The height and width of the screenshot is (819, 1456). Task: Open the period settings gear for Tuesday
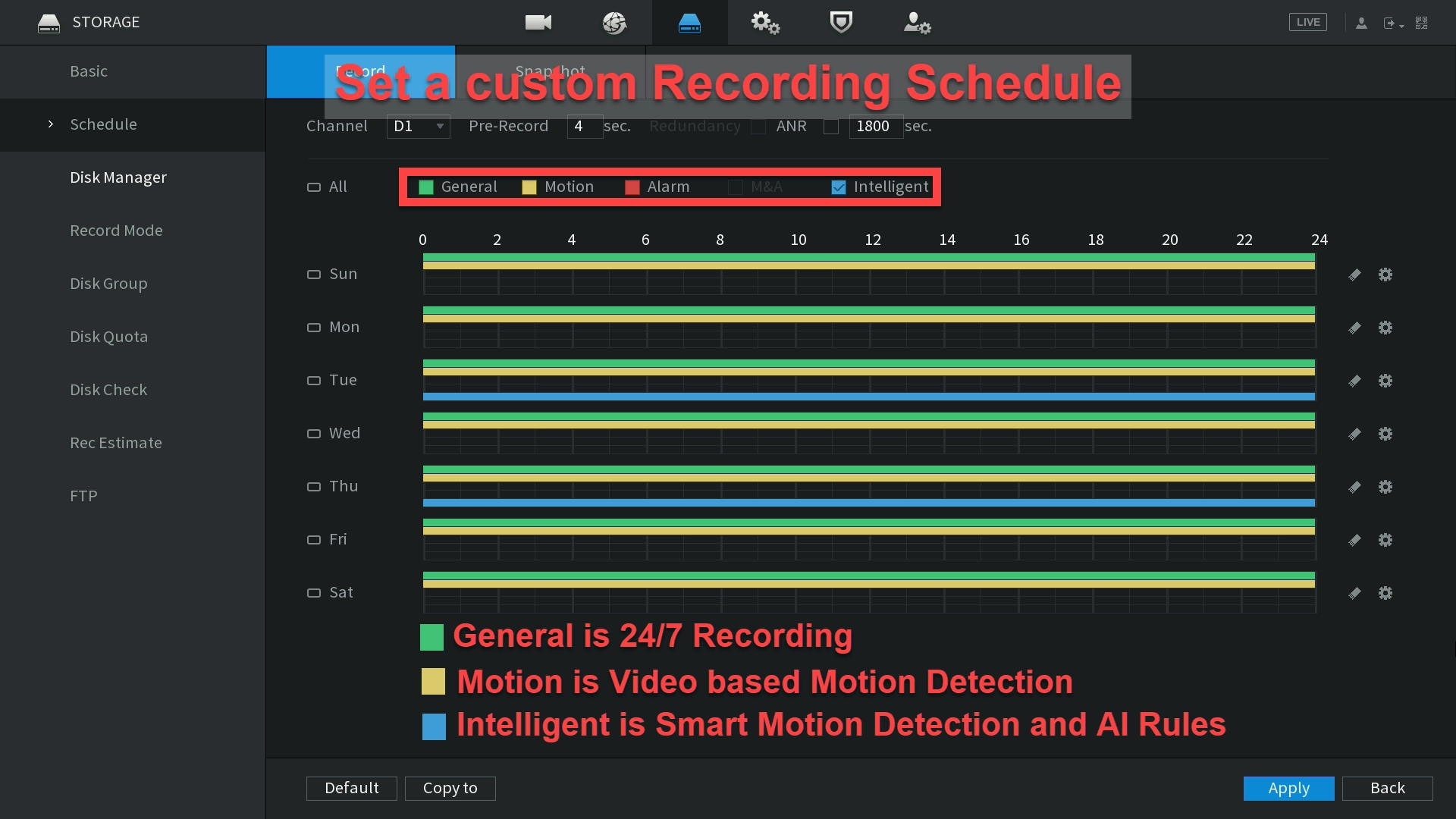pyautogui.click(x=1385, y=381)
